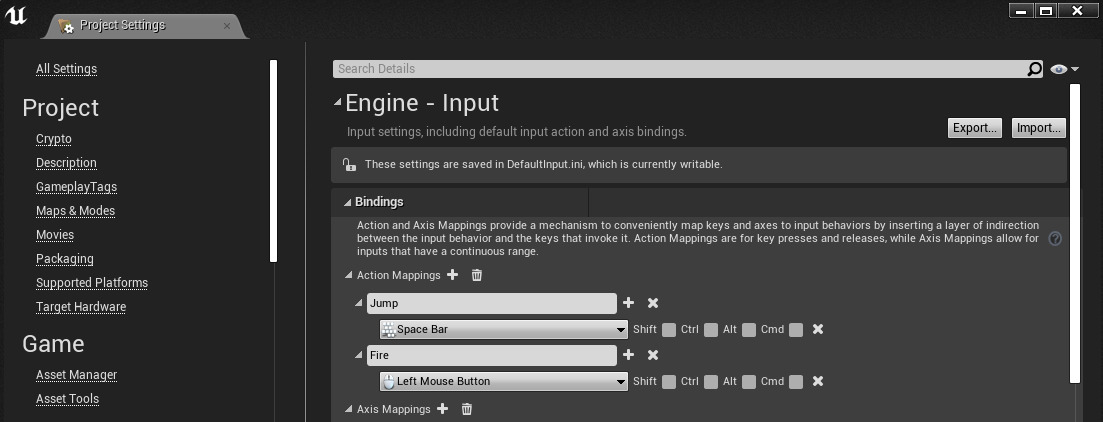Toggle Alt modifier for Space Bar

[749, 330]
